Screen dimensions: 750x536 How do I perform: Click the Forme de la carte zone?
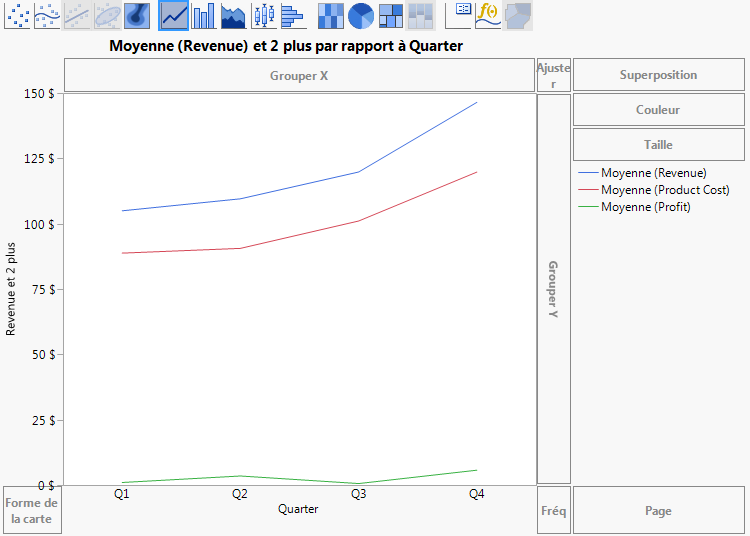coord(32,510)
